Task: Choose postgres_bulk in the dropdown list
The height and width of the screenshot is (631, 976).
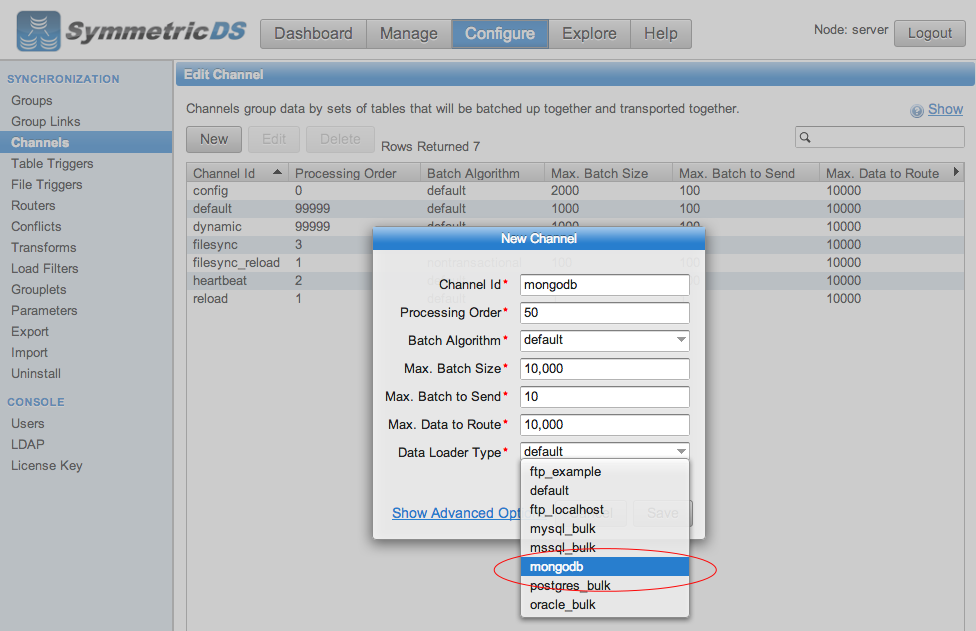Action: pos(570,586)
